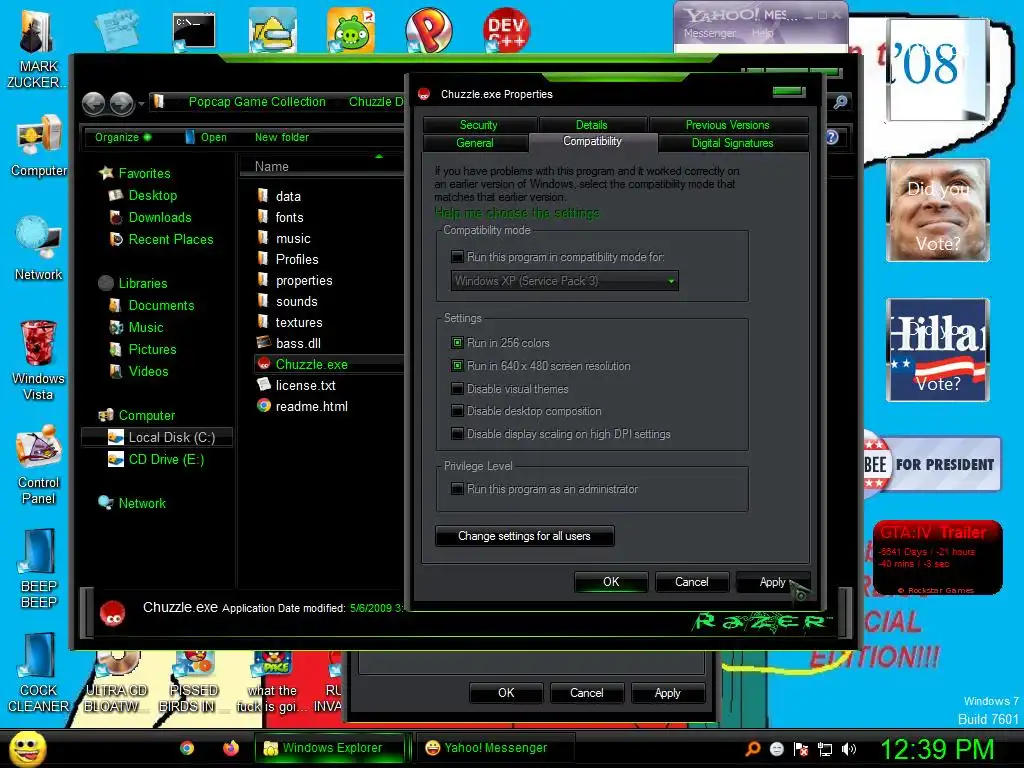Image resolution: width=1024 pixels, height=768 pixels.
Task: Launch the Angry Birds pig desktop icon
Action: (351, 30)
